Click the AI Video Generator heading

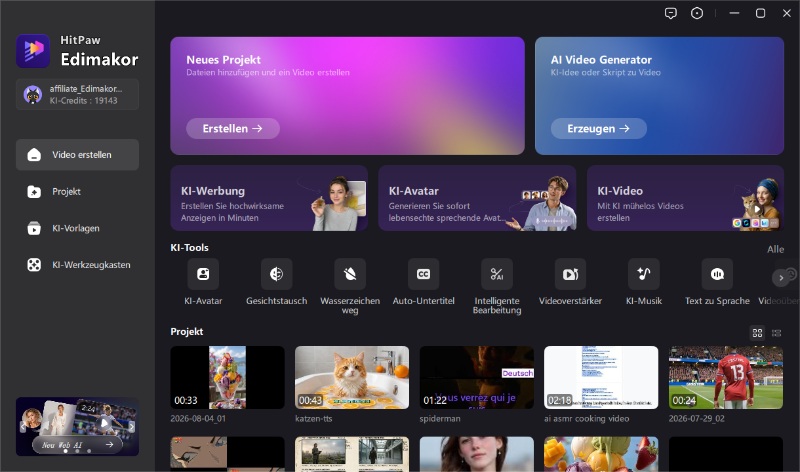(601, 60)
